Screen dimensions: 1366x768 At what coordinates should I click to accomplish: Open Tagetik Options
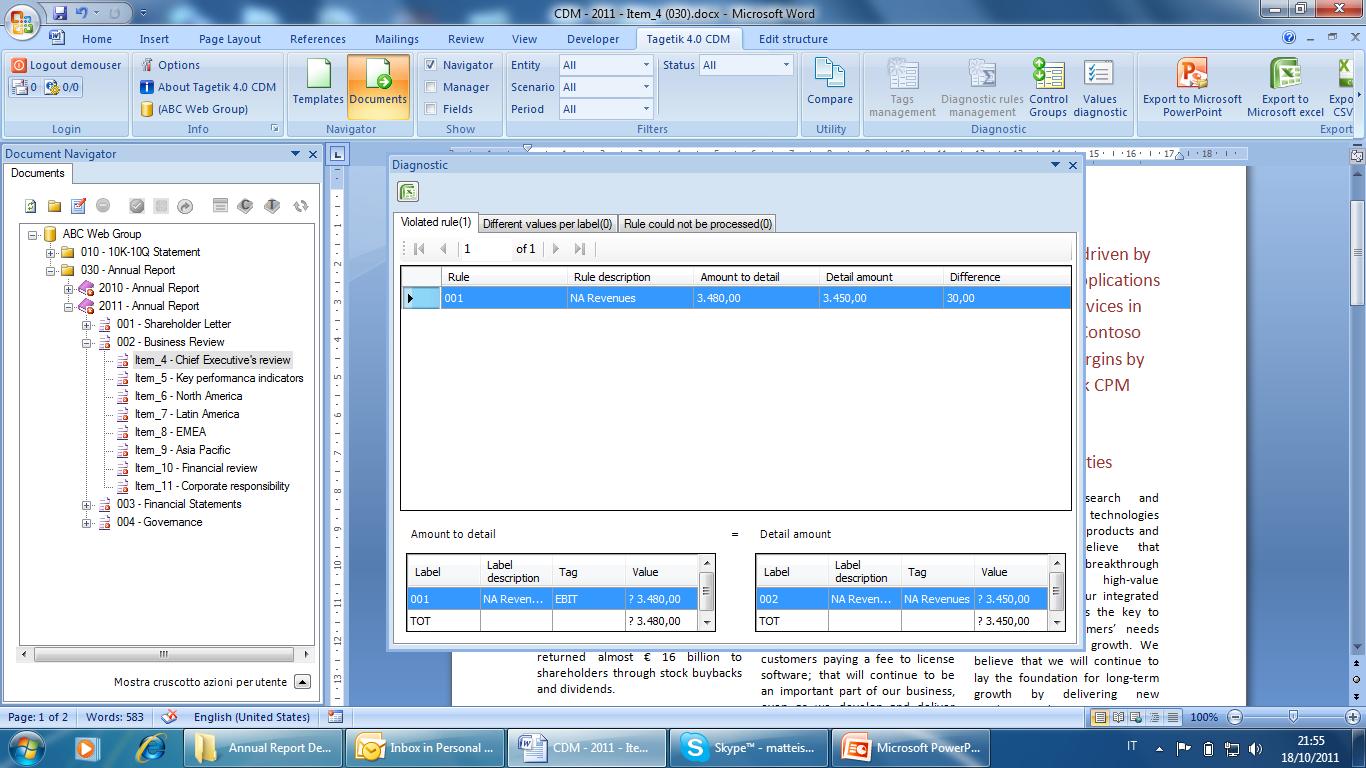click(169, 65)
